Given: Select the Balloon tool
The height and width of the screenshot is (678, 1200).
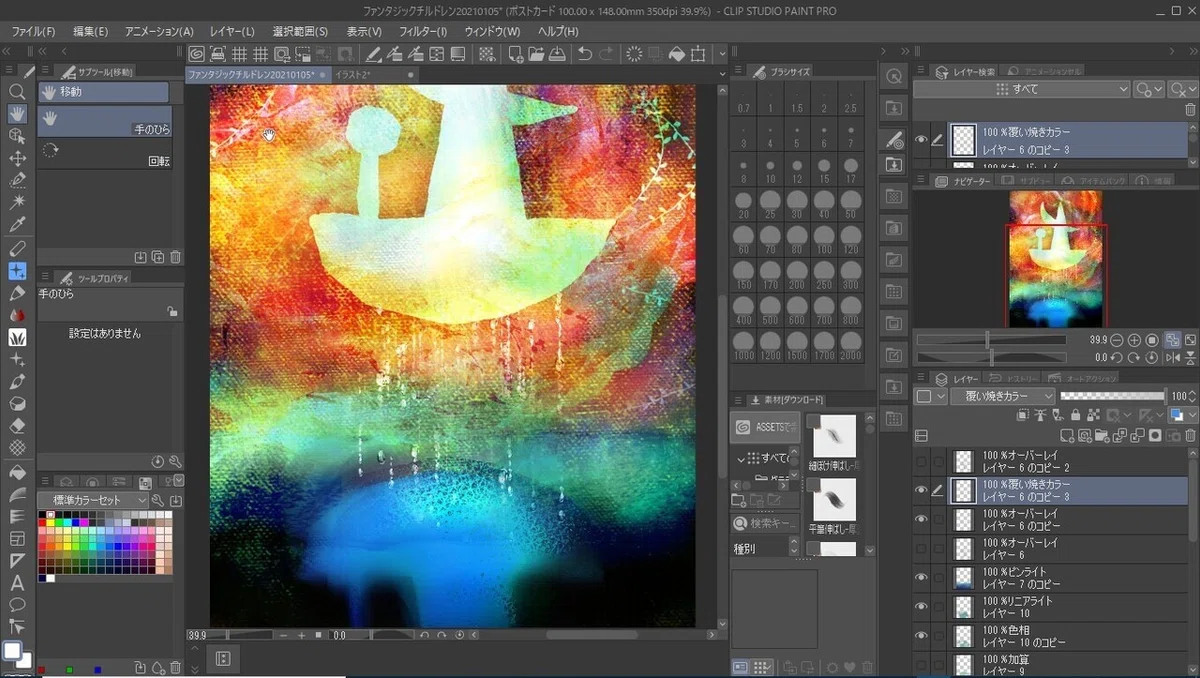Looking at the screenshot, I should [17, 605].
